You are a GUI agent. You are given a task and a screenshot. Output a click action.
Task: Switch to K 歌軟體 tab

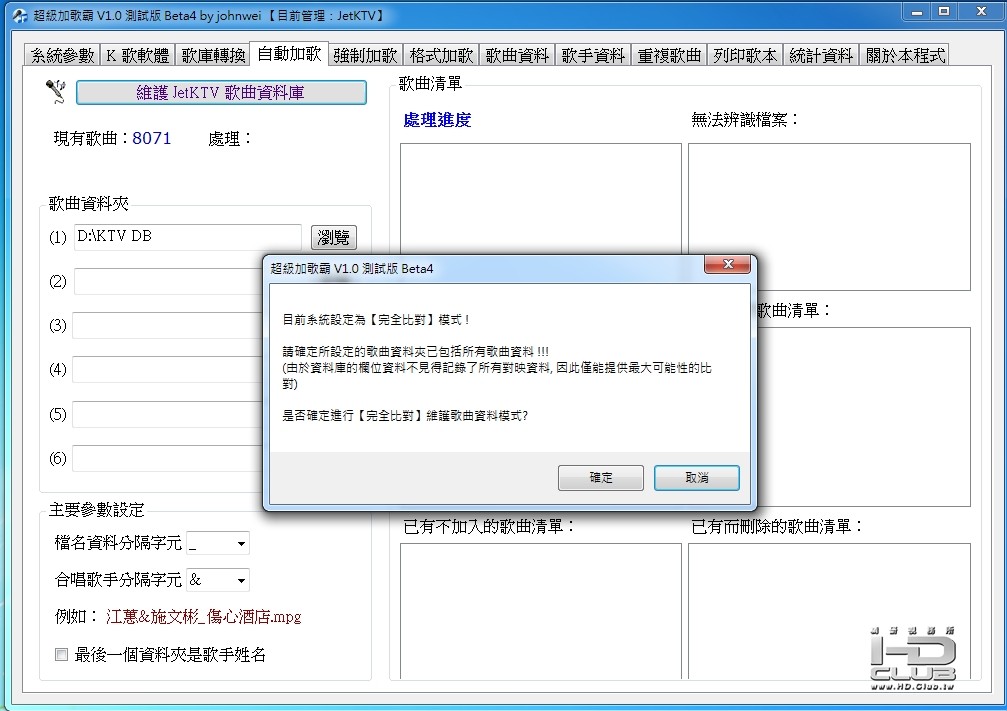137,55
